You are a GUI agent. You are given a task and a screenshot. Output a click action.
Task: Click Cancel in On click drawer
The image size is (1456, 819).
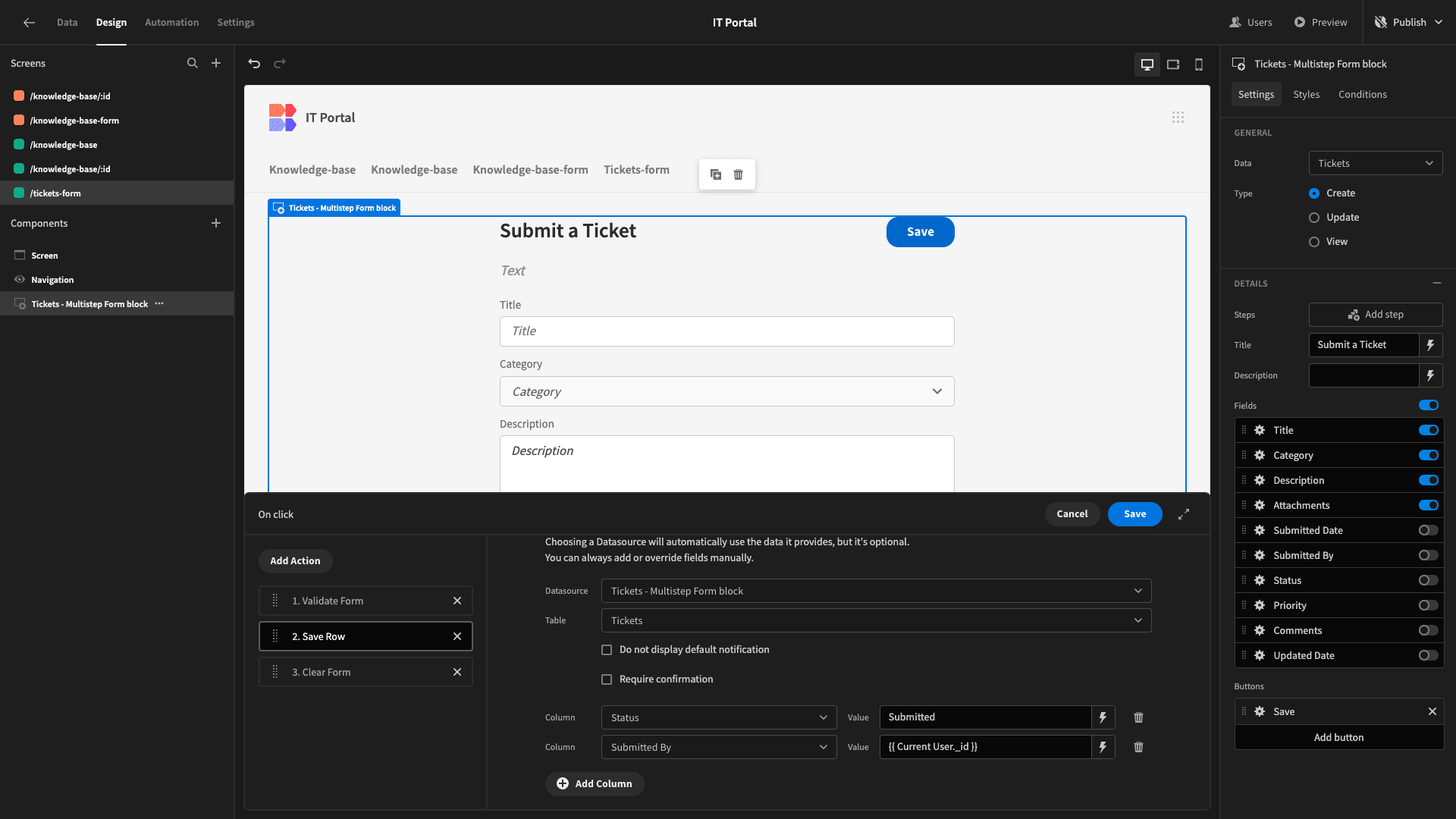[1072, 514]
